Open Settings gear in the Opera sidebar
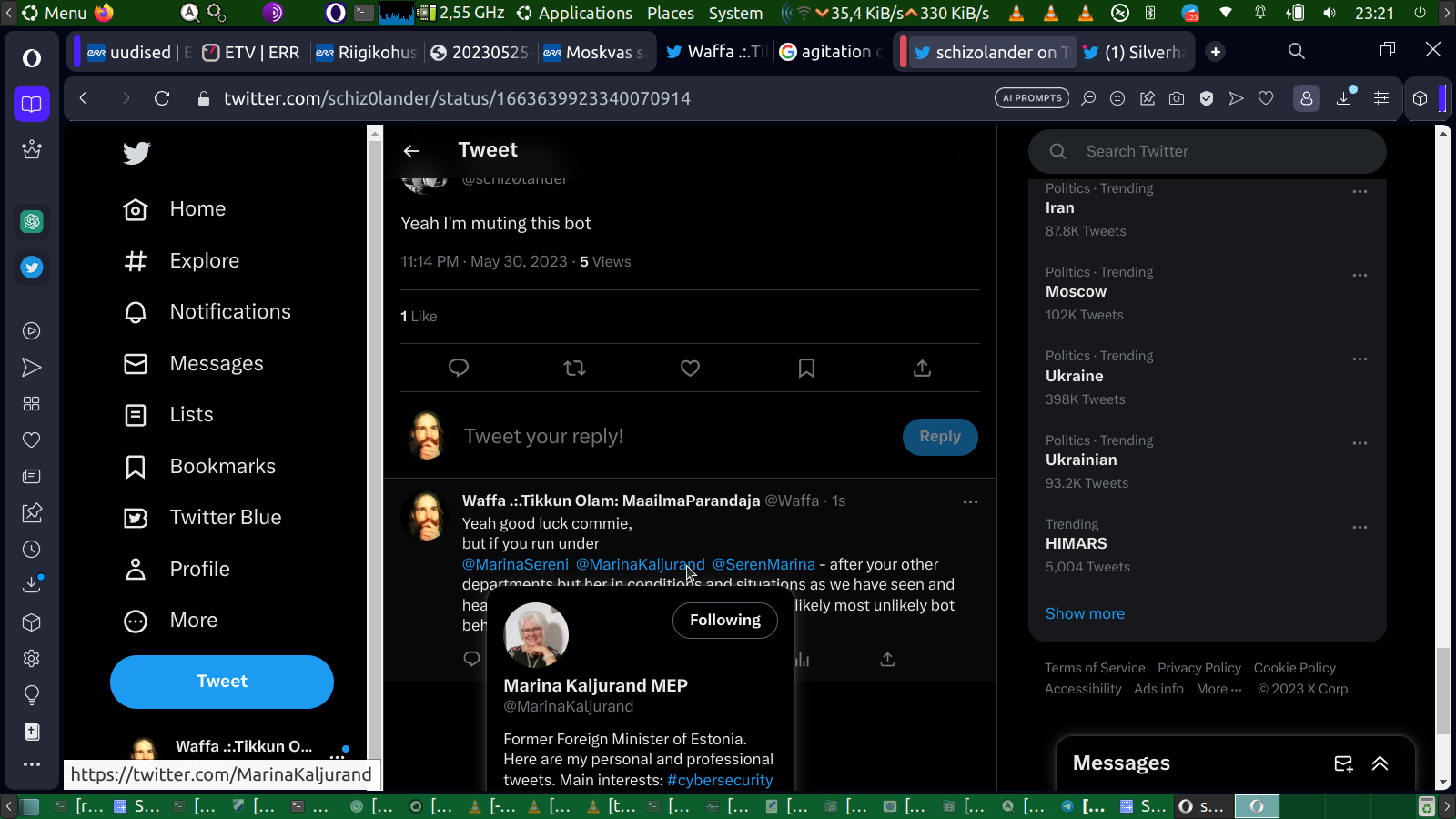The height and width of the screenshot is (819, 1456). click(32, 659)
